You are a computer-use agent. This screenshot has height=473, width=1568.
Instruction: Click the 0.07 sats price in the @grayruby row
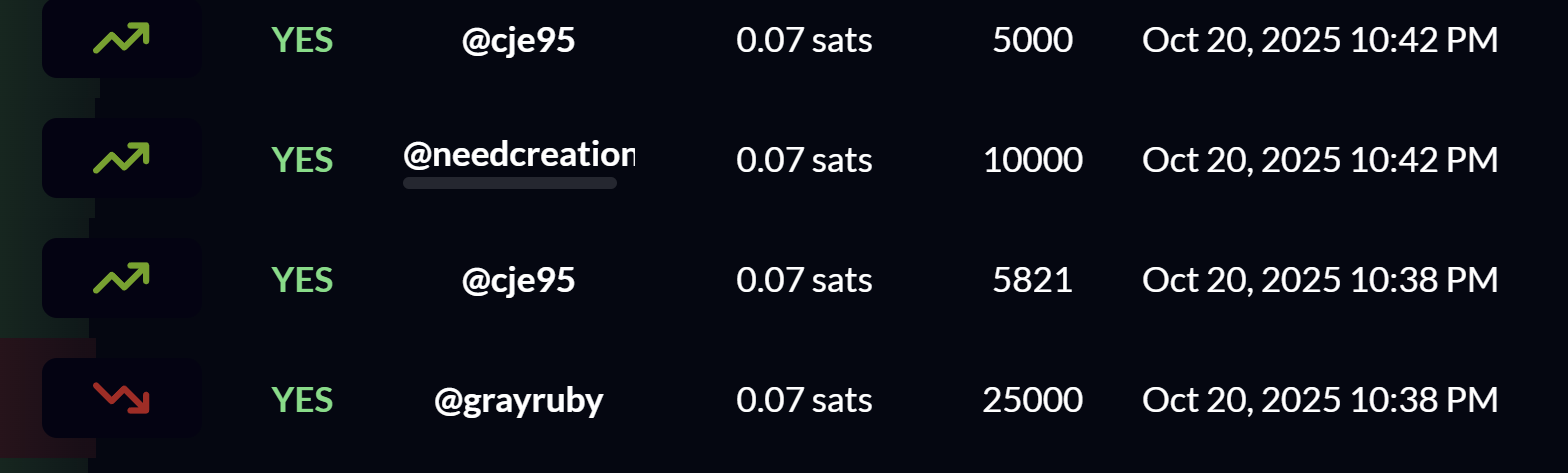point(804,401)
